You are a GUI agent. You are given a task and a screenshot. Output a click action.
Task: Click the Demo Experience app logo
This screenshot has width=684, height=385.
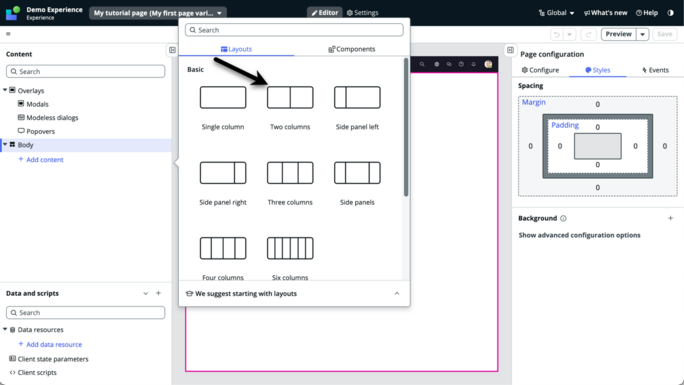(13, 13)
